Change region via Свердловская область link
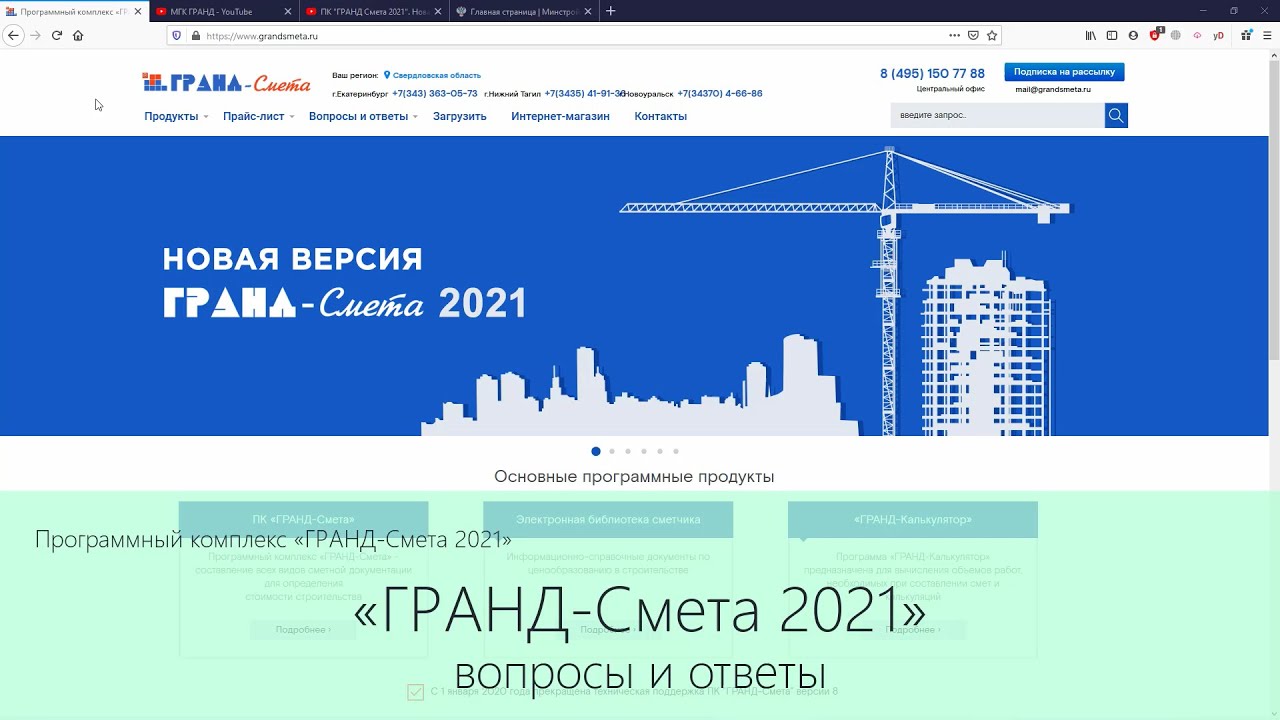This screenshot has height=720, width=1280. click(437, 75)
